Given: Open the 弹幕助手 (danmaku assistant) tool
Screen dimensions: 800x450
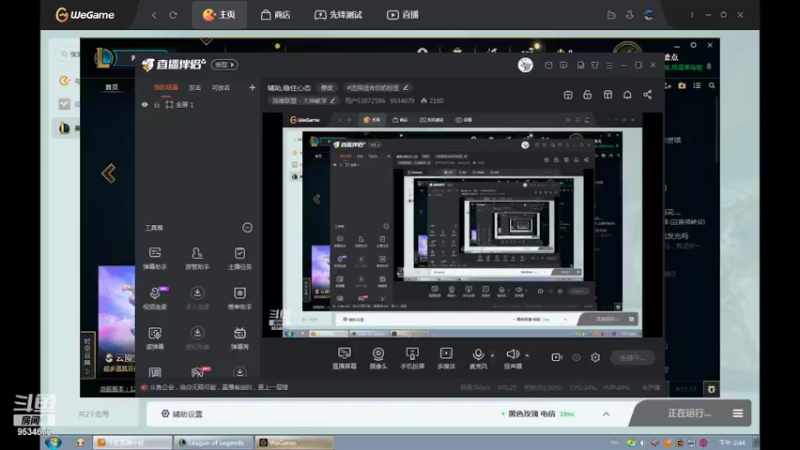Looking at the screenshot, I should [x=155, y=258].
